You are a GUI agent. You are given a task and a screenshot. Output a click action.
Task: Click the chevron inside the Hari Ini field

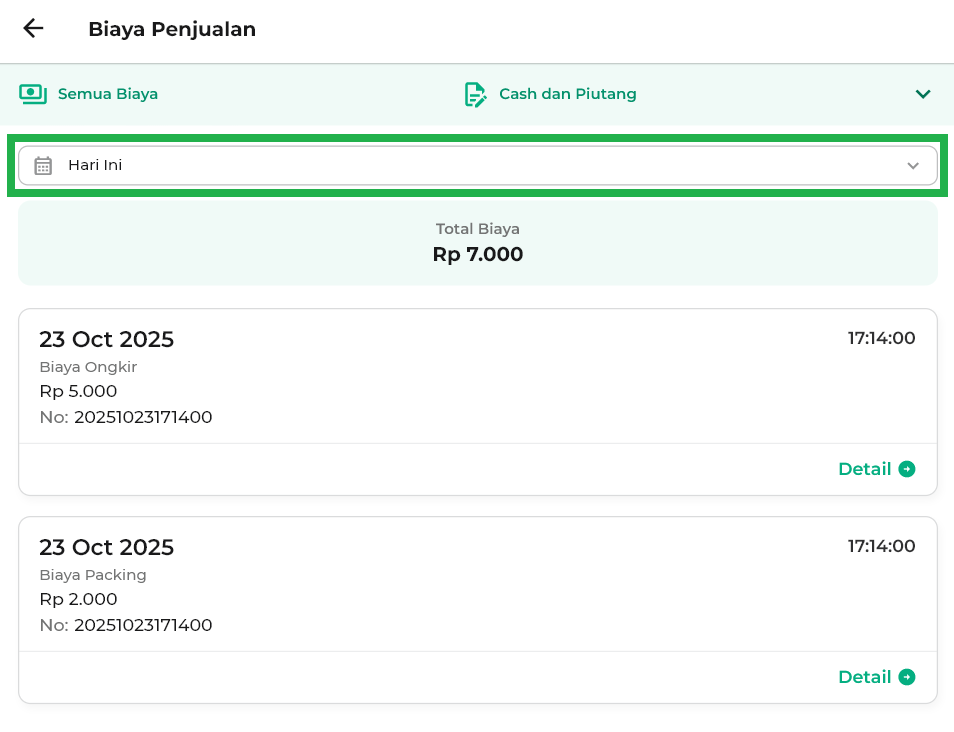coord(912,166)
